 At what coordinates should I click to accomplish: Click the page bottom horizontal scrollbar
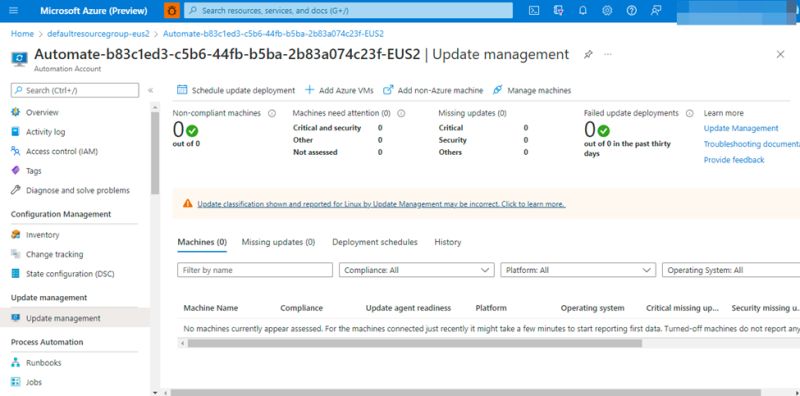click(465, 392)
